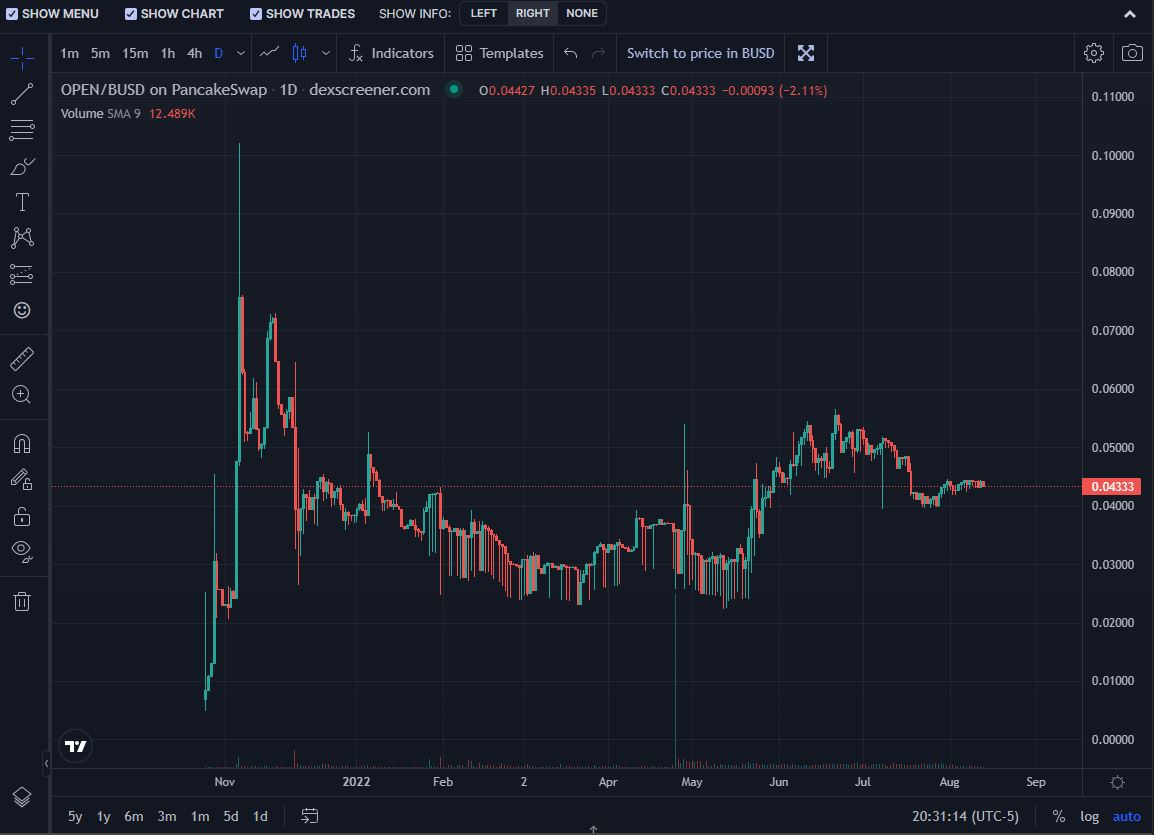1154x835 pixels.
Task: Hide all drawings with eye icon
Action: pyautogui.click(x=22, y=551)
